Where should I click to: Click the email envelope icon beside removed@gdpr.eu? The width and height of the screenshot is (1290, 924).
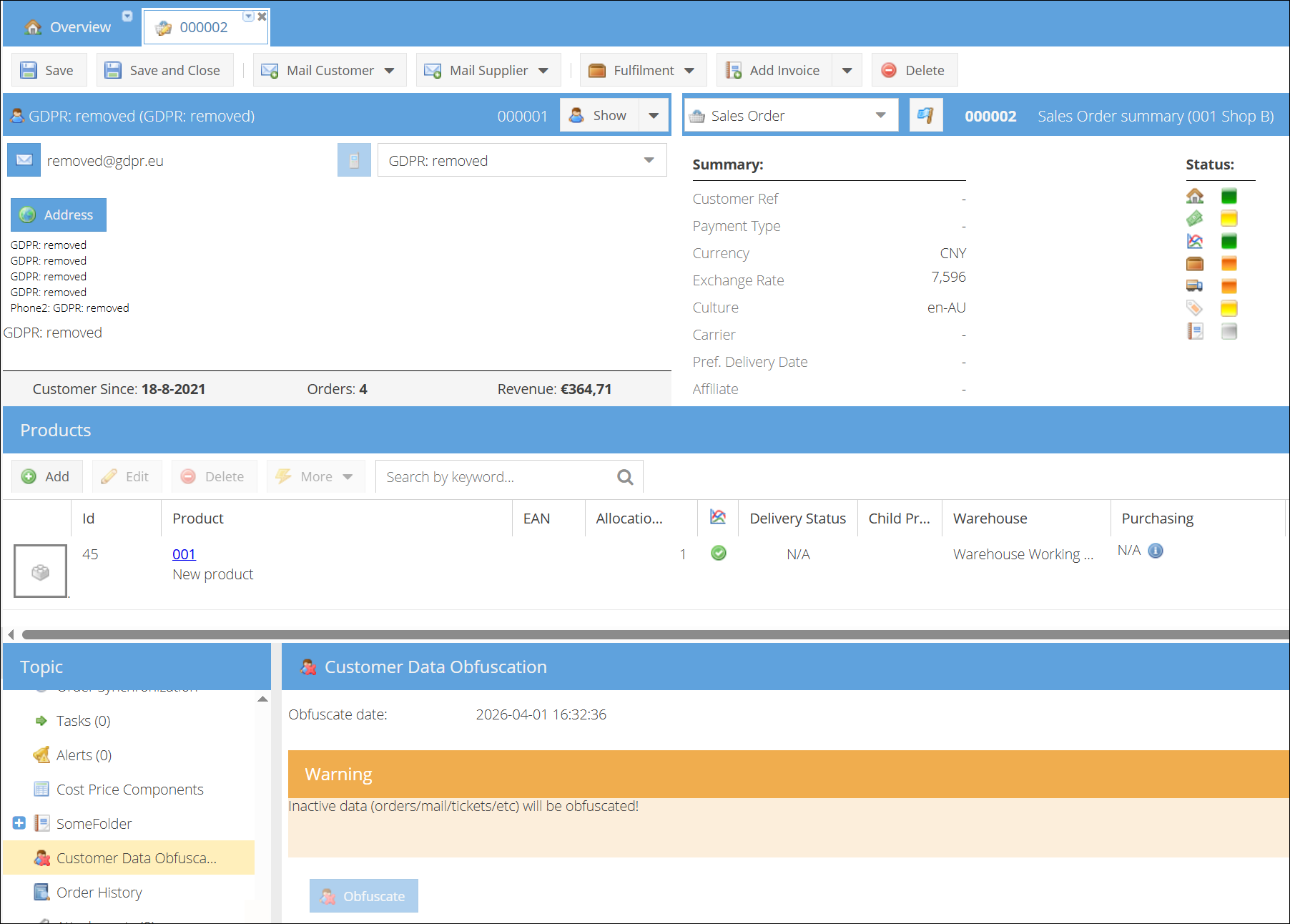pyautogui.click(x=24, y=160)
